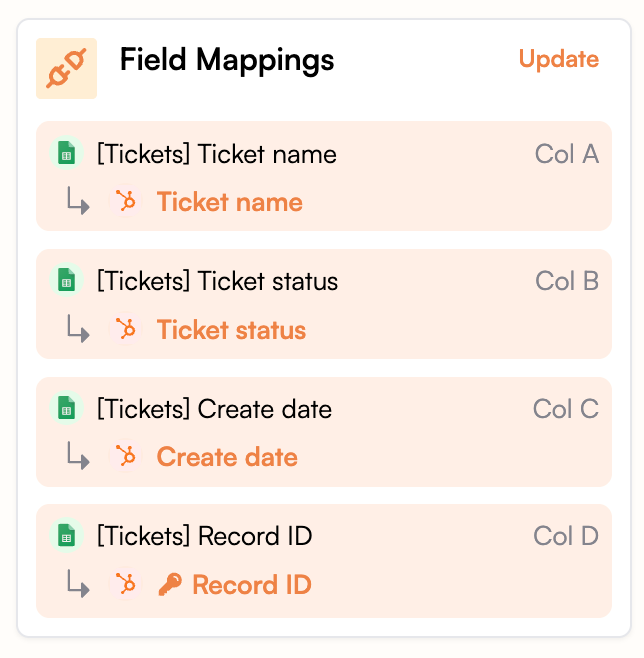The height and width of the screenshot is (658, 644).
Task: Click the Col D label
Action: click(x=565, y=537)
